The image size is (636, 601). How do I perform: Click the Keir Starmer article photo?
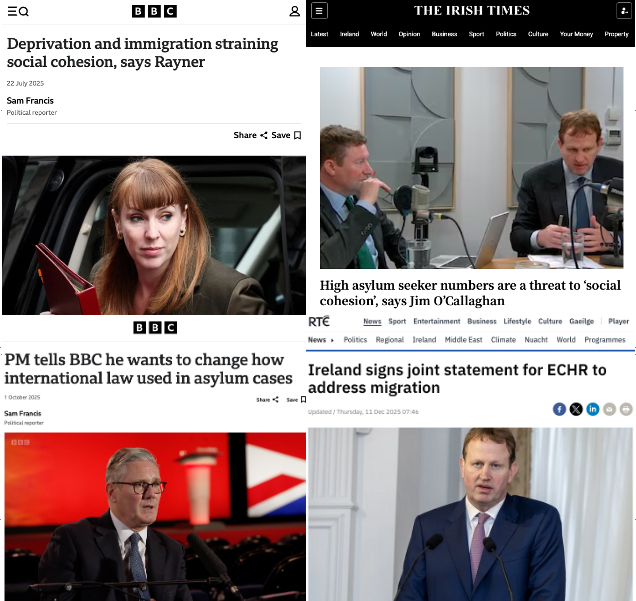pos(155,516)
